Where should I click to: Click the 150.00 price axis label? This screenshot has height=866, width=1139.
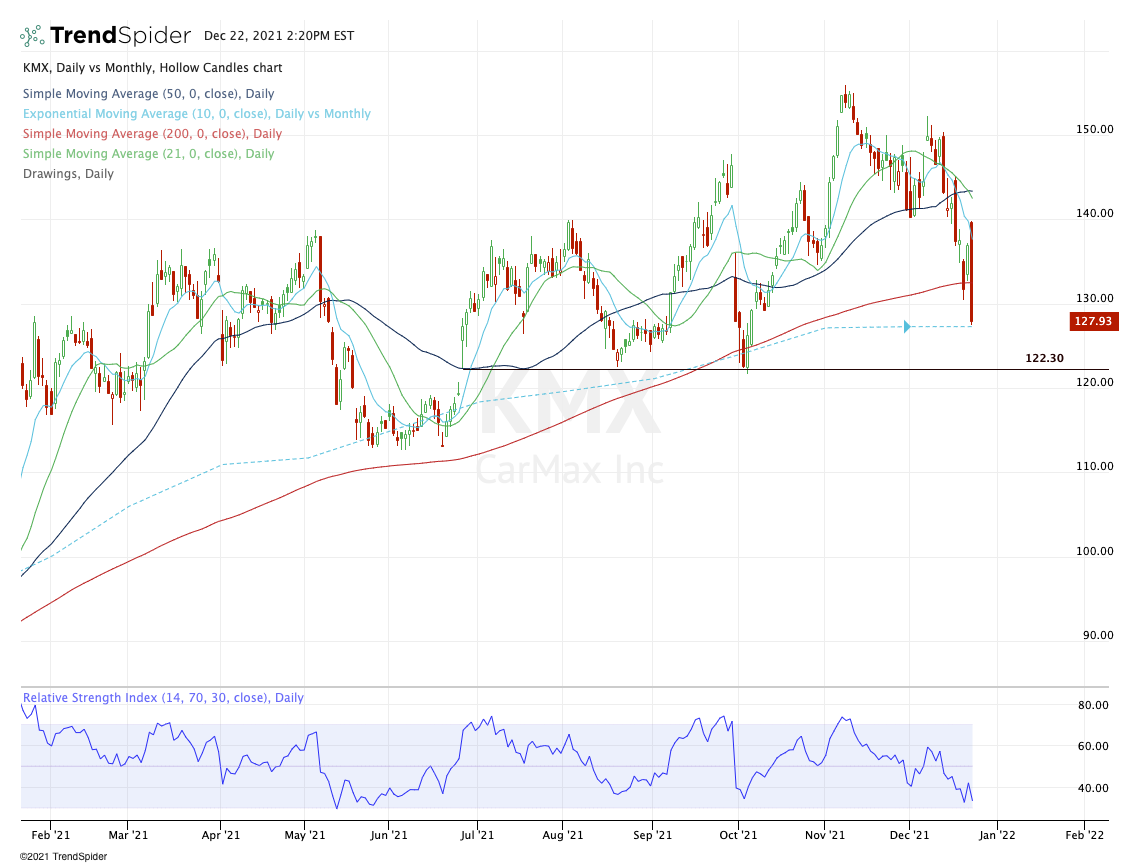1095,129
